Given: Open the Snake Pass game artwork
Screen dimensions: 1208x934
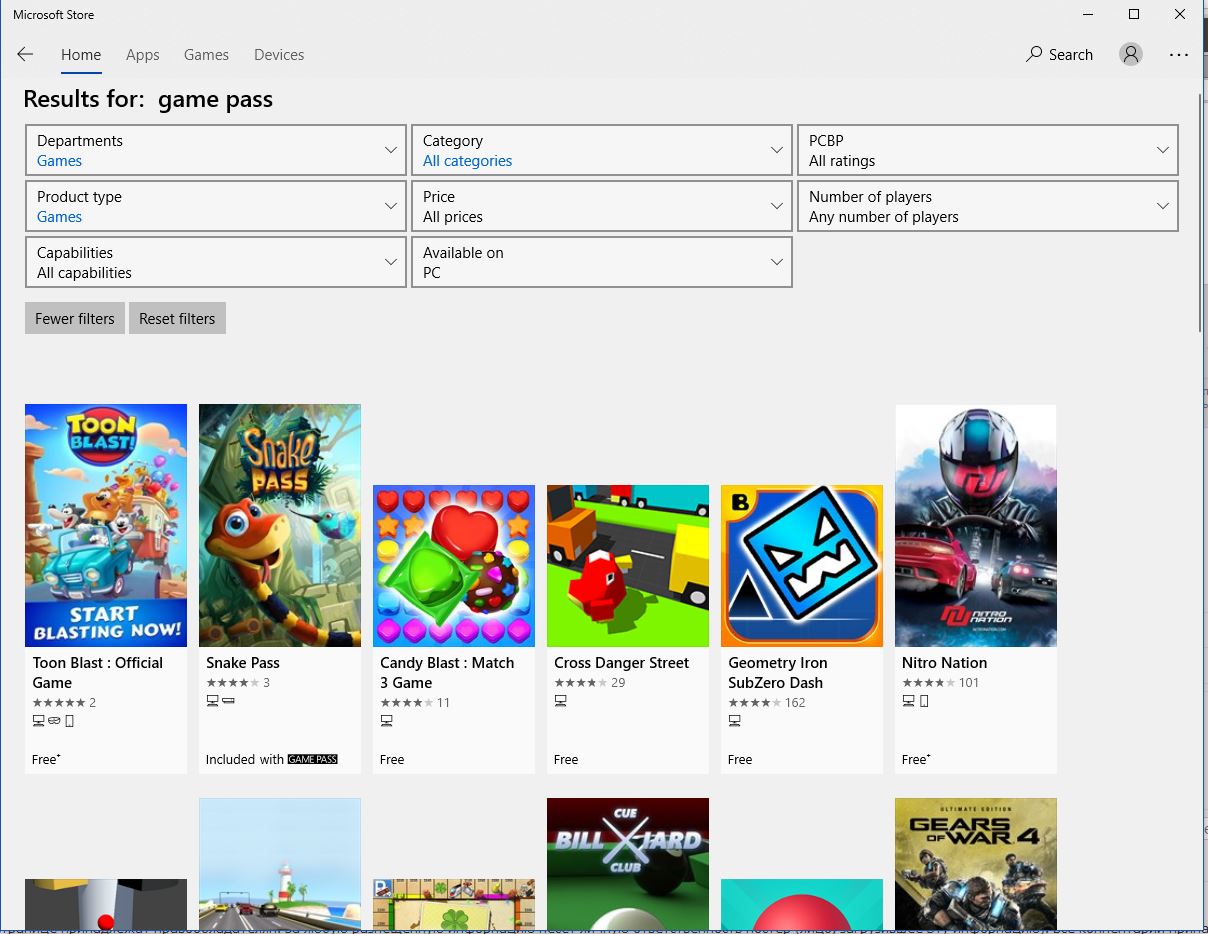Looking at the screenshot, I should [x=280, y=525].
